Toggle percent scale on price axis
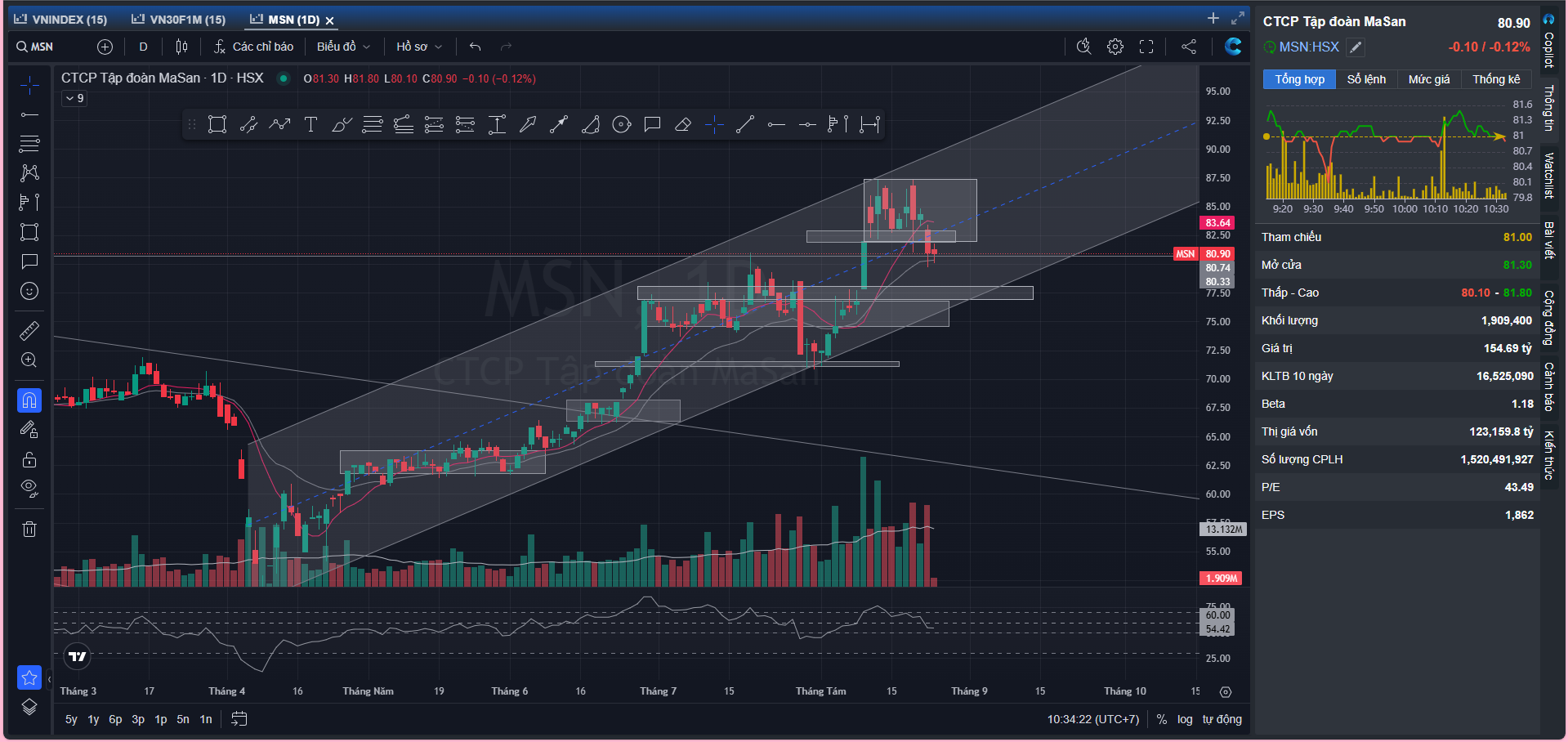Viewport: 1568px width, 742px height. [1162, 719]
